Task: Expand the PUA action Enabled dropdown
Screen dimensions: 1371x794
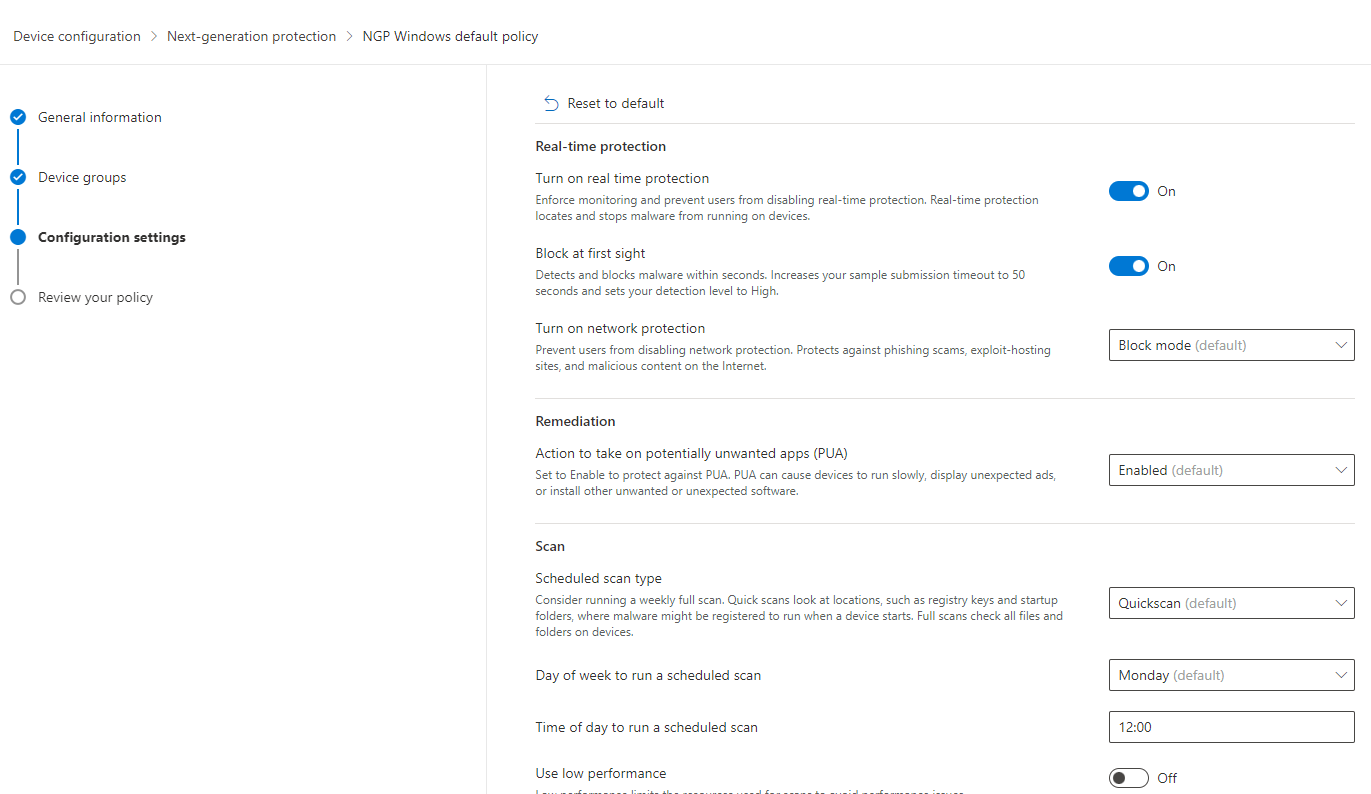Action: click(1232, 470)
